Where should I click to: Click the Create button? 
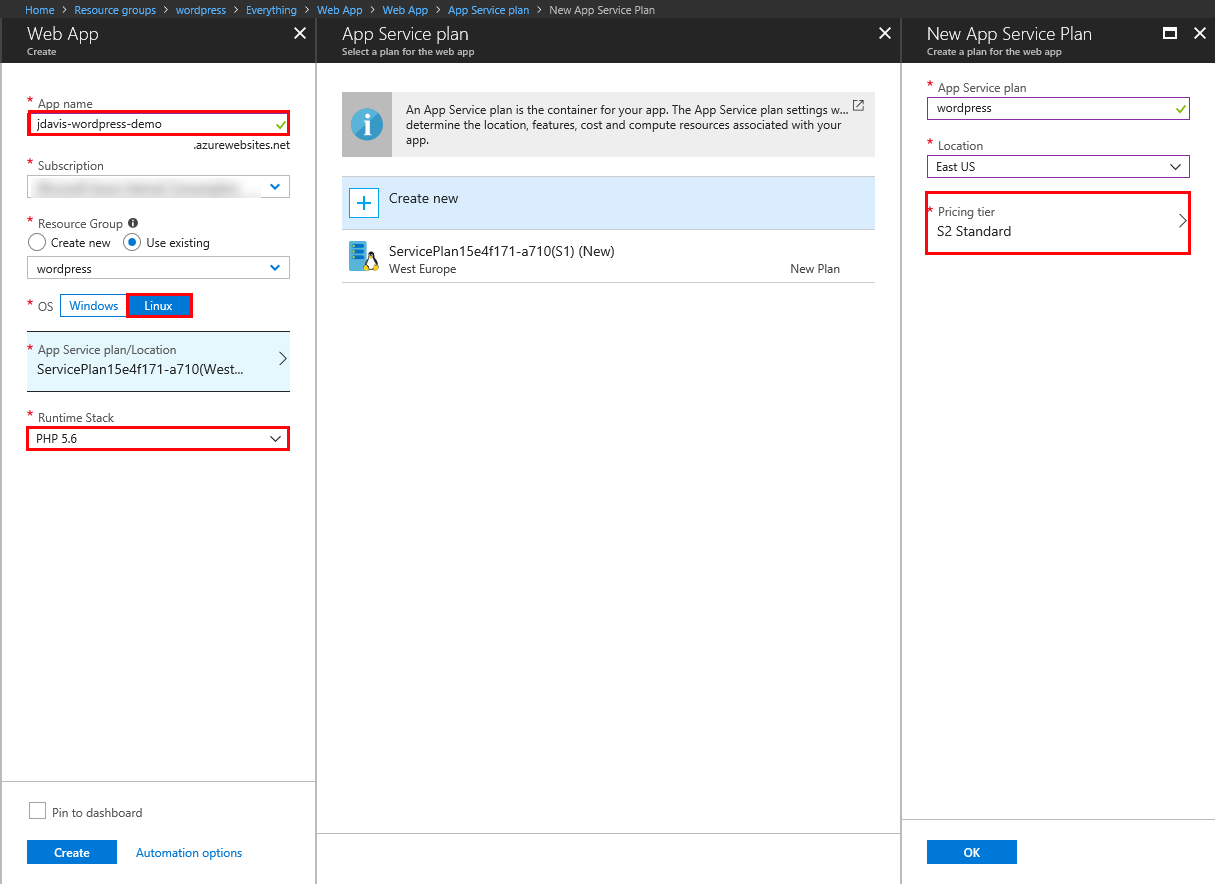click(x=72, y=853)
